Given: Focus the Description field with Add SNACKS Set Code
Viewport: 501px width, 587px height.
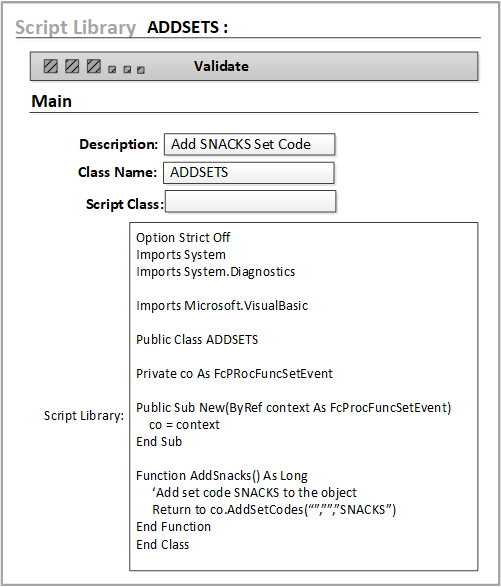Looking at the screenshot, I should point(249,145).
